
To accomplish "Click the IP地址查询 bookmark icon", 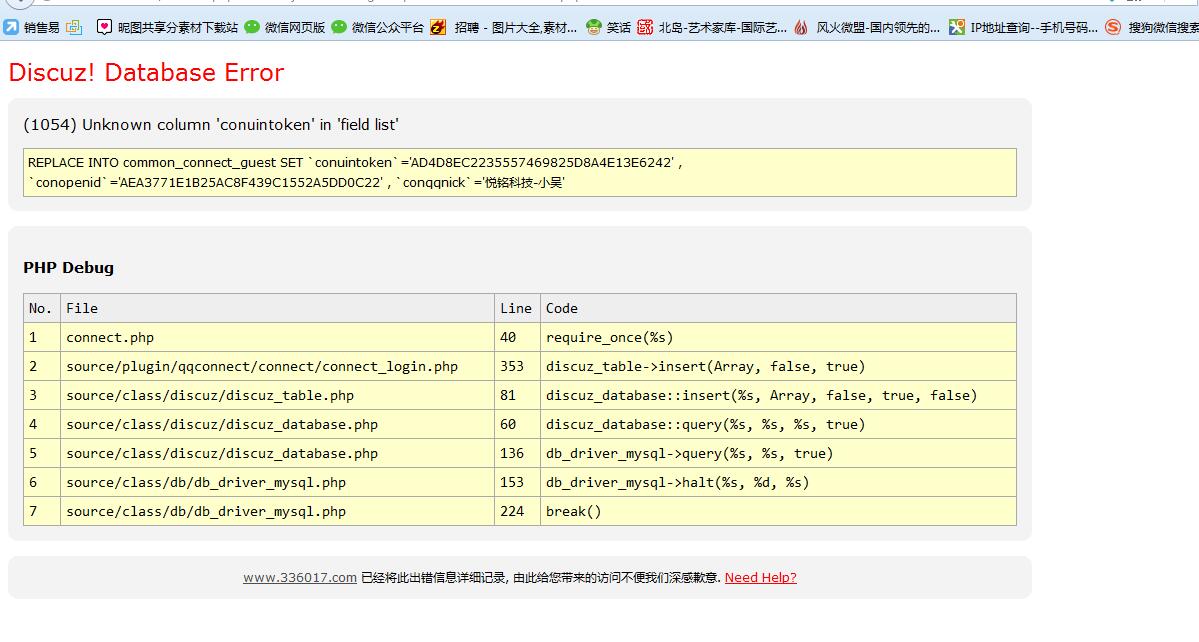I will [957, 27].
